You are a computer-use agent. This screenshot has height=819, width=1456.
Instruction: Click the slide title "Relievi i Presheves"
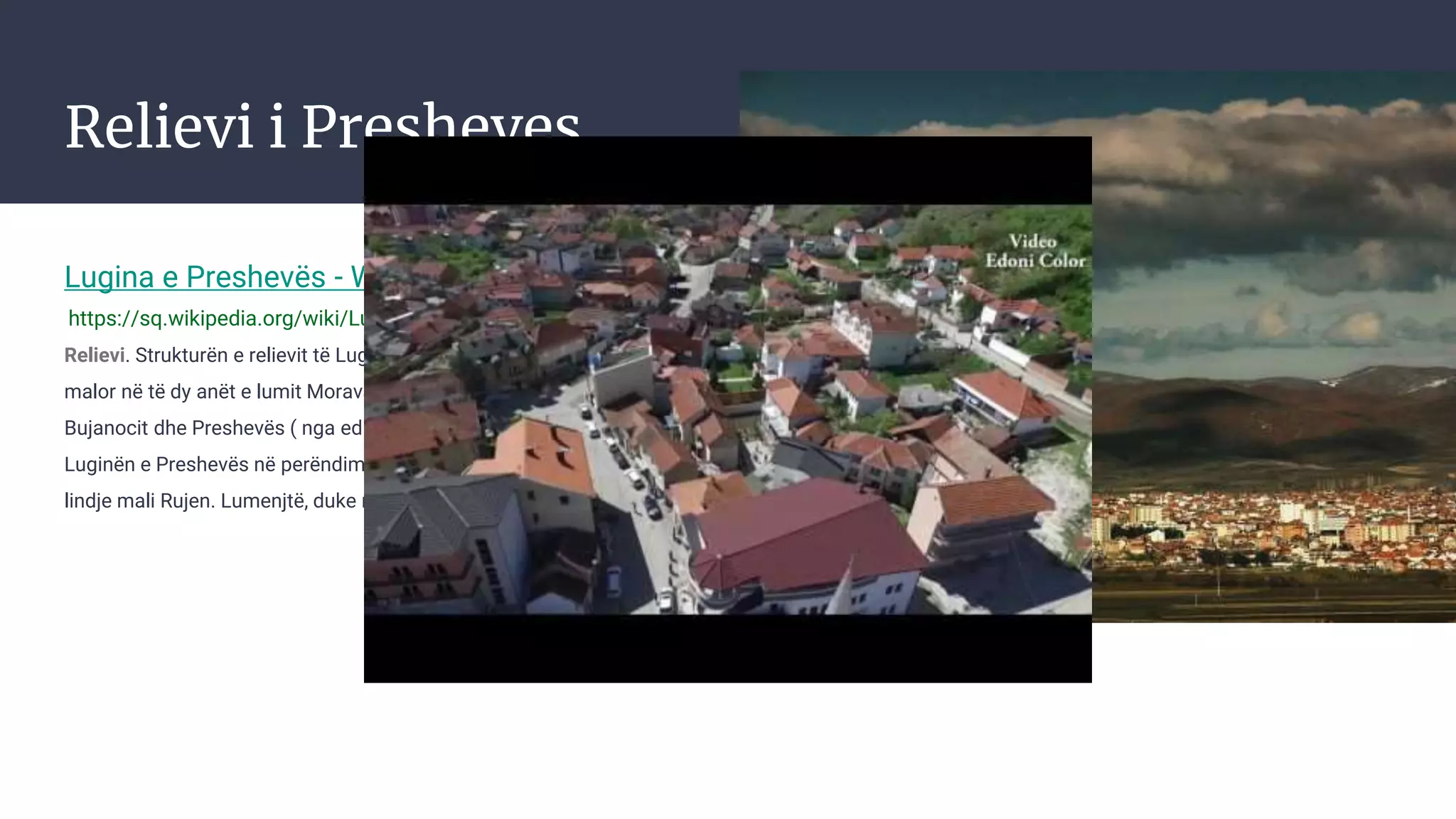(x=213, y=127)
